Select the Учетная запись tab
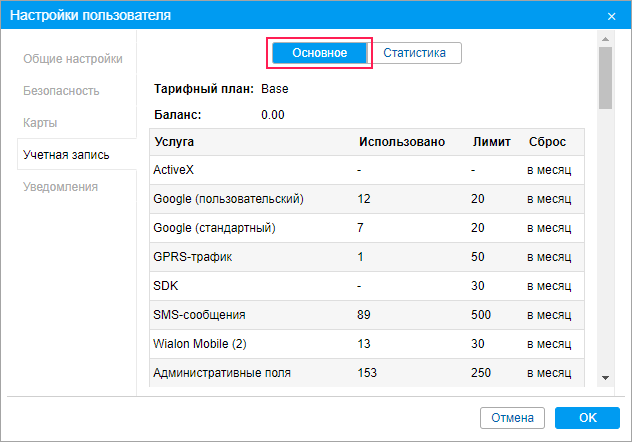This screenshot has height=442, width=632. click(66, 155)
